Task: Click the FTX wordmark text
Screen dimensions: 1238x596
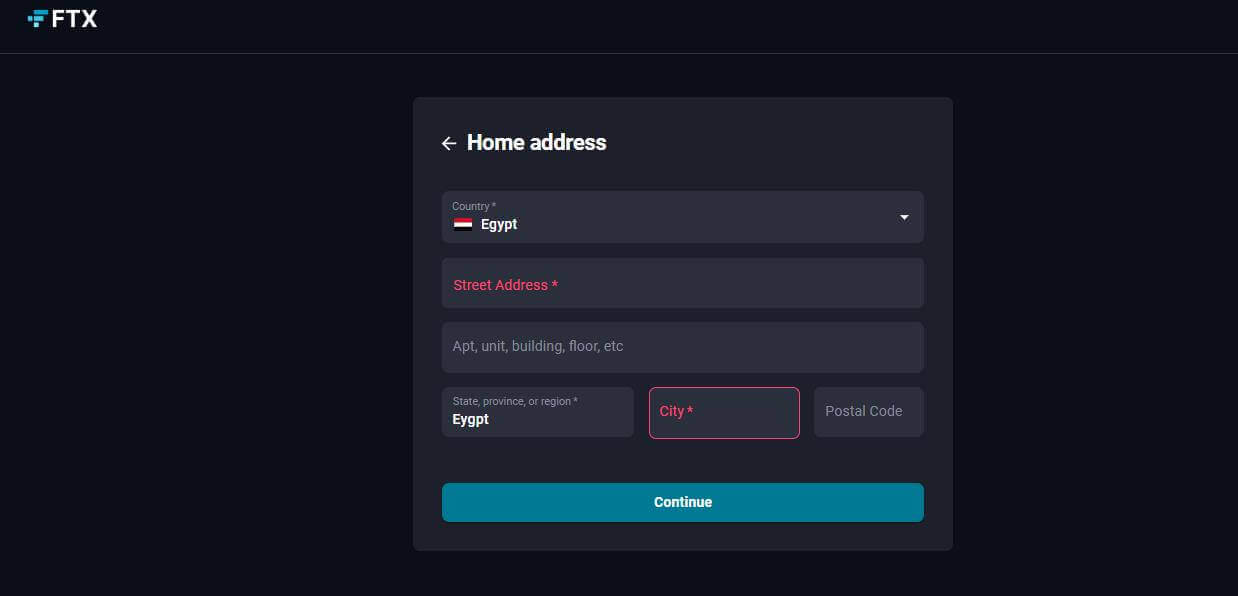Action: click(74, 17)
